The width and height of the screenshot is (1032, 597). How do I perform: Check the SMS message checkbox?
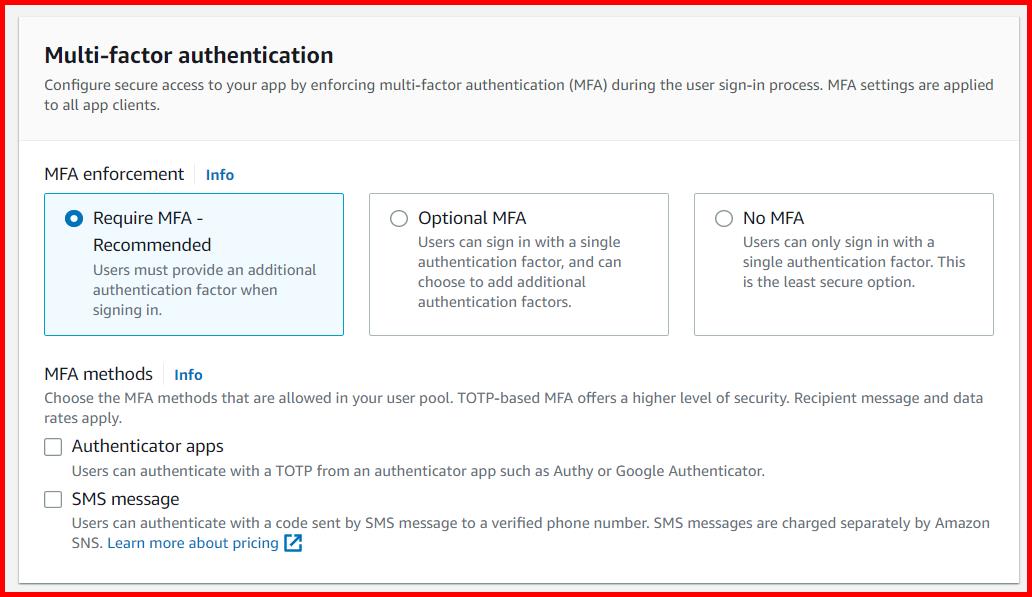(53, 500)
